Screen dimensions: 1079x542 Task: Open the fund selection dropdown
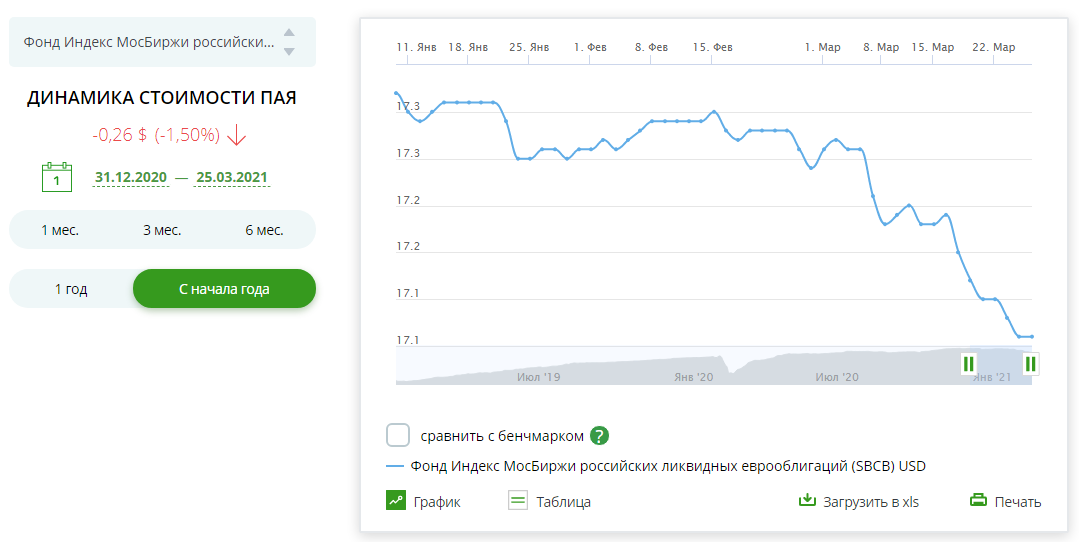tap(150, 42)
